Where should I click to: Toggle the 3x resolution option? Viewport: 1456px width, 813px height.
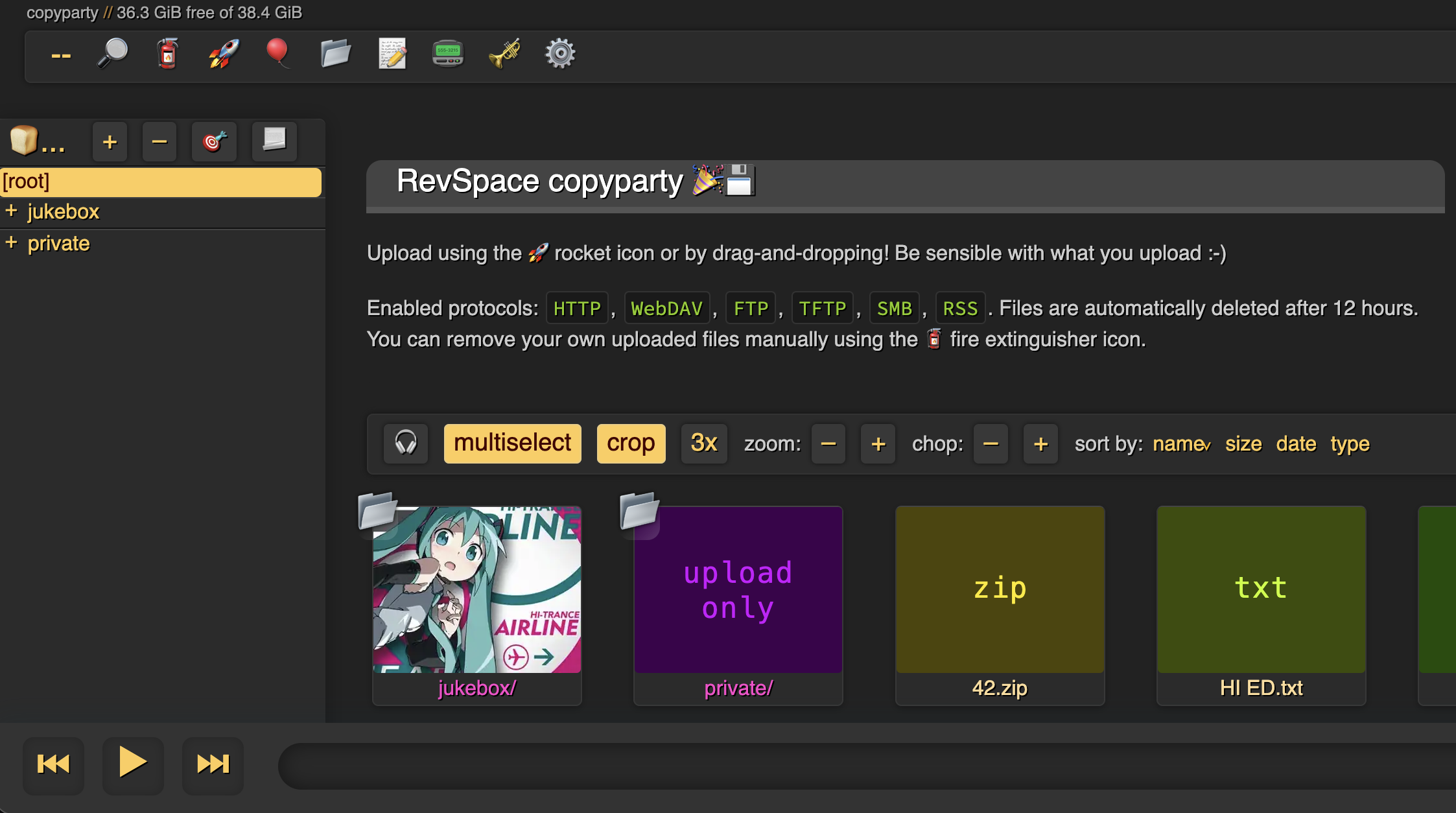[703, 443]
